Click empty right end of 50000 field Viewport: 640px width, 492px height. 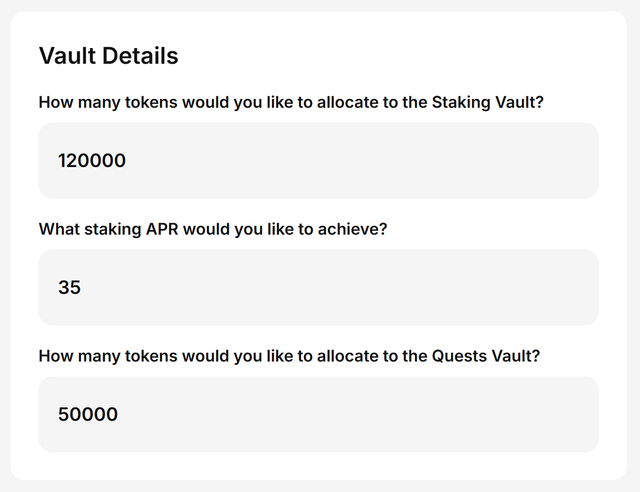point(540,414)
